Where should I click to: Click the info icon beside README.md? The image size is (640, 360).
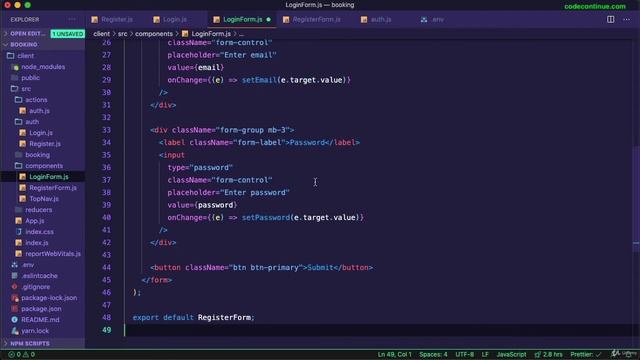[15, 320]
